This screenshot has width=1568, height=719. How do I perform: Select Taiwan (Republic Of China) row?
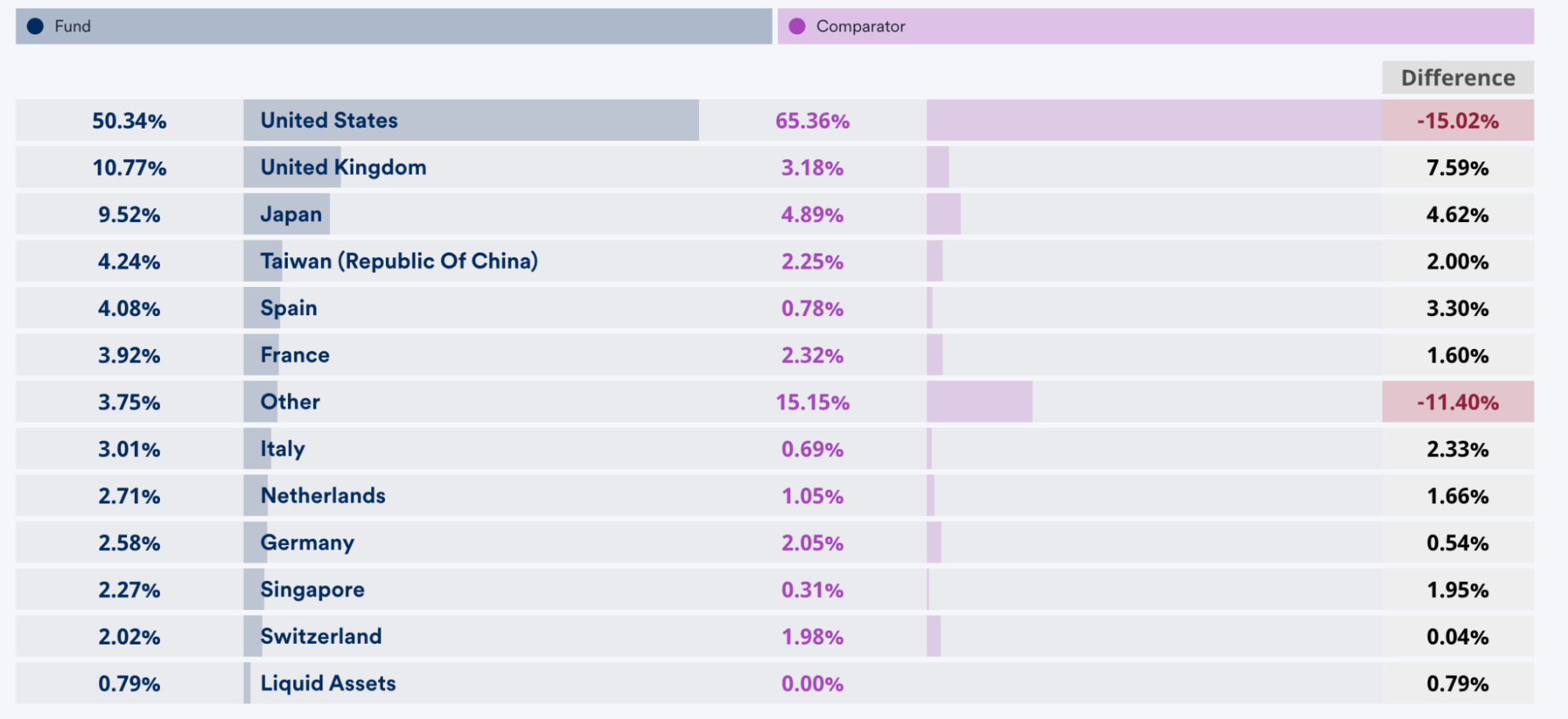[x=399, y=261]
